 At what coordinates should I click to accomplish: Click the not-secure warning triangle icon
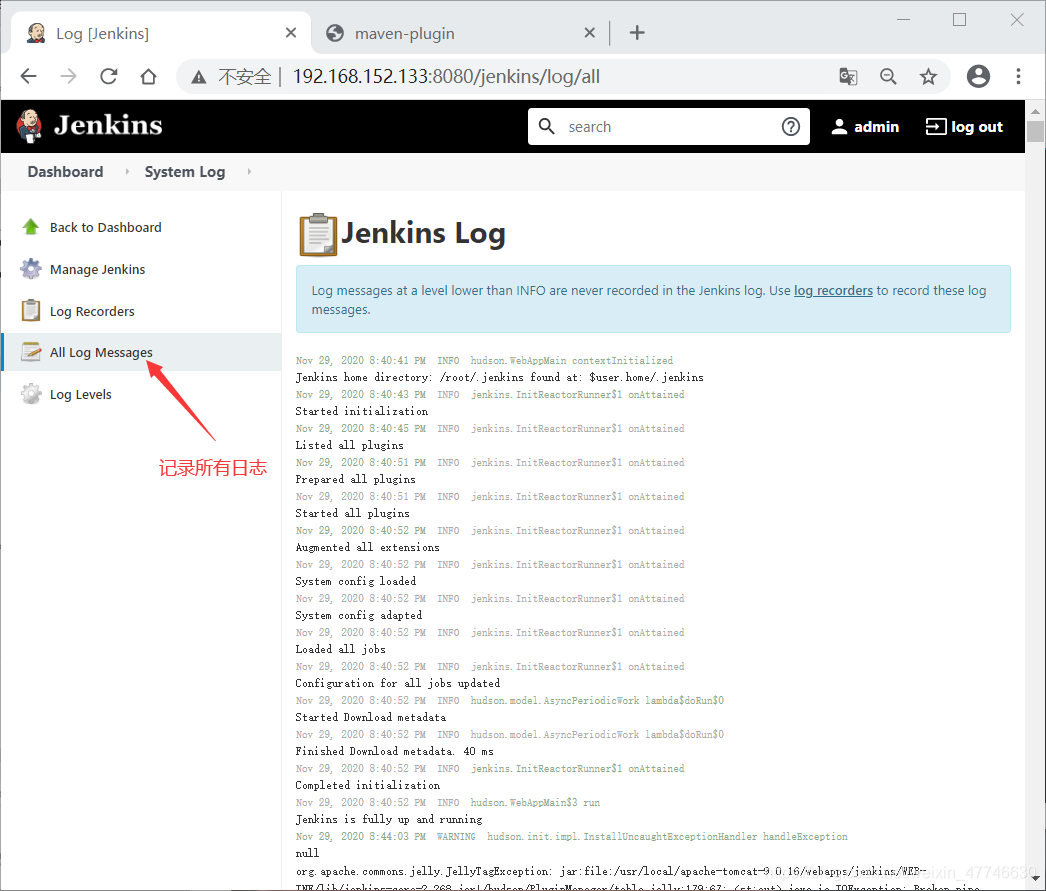(198, 77)
